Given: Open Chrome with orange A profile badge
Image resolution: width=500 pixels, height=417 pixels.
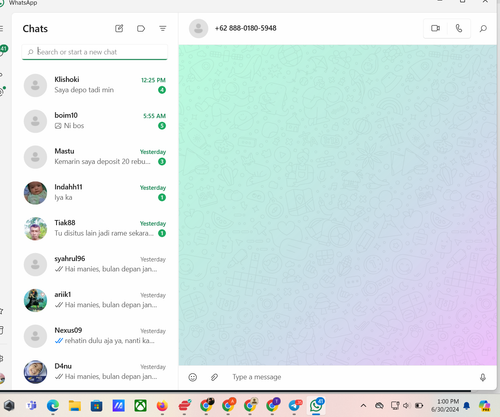Looking at the screenshot, I should [x=228, y=405].
